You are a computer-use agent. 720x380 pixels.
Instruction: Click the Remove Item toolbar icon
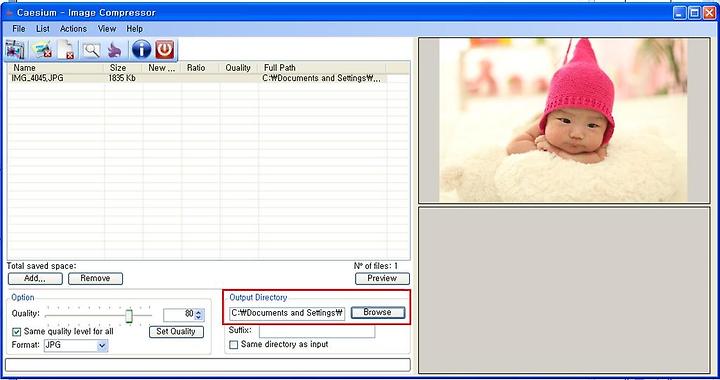pyautogui.click(x=42, y=49)
